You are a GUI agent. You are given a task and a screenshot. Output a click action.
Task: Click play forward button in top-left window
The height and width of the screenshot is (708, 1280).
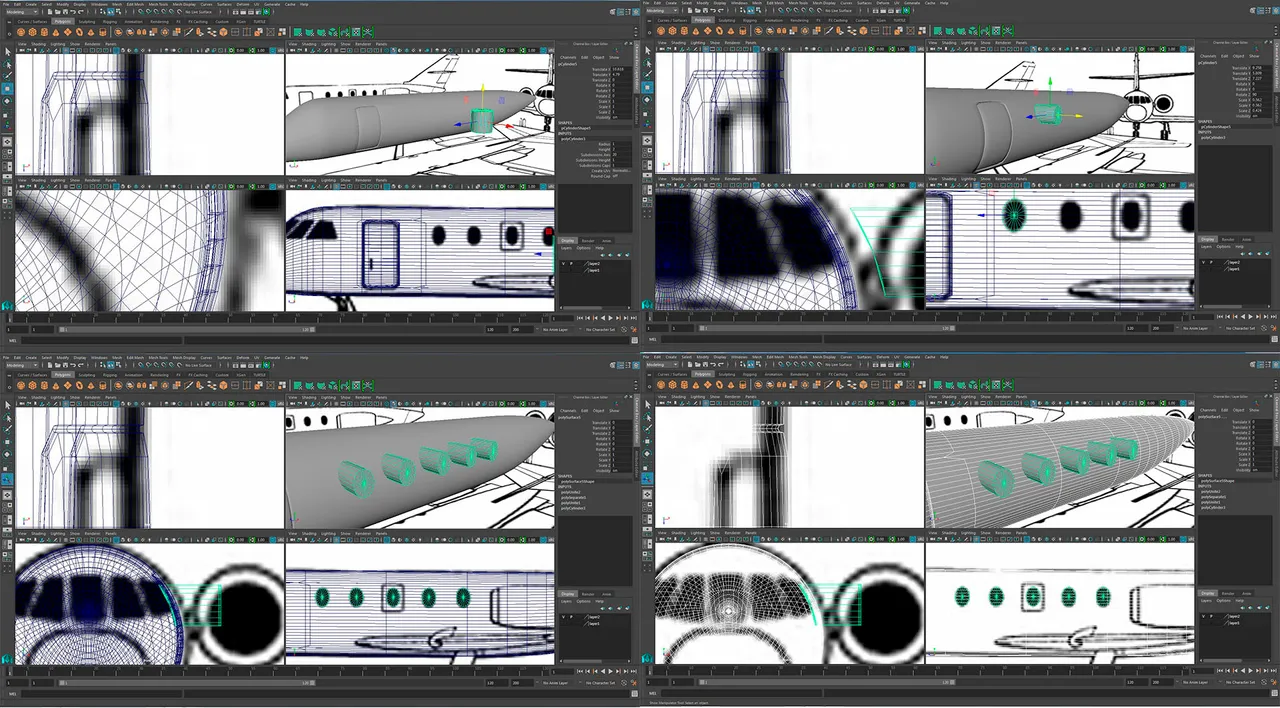610,318
